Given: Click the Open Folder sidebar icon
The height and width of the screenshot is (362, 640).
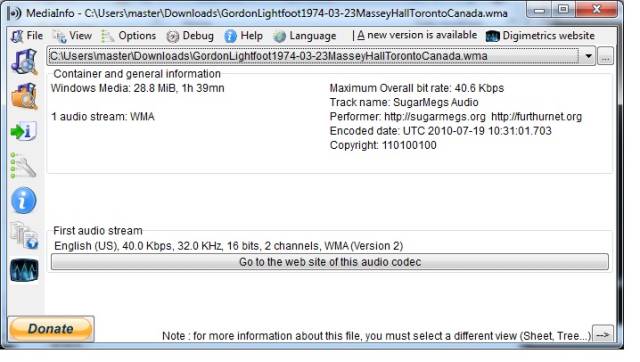Looking at the screenshot, I should click(x=24, y=96).
